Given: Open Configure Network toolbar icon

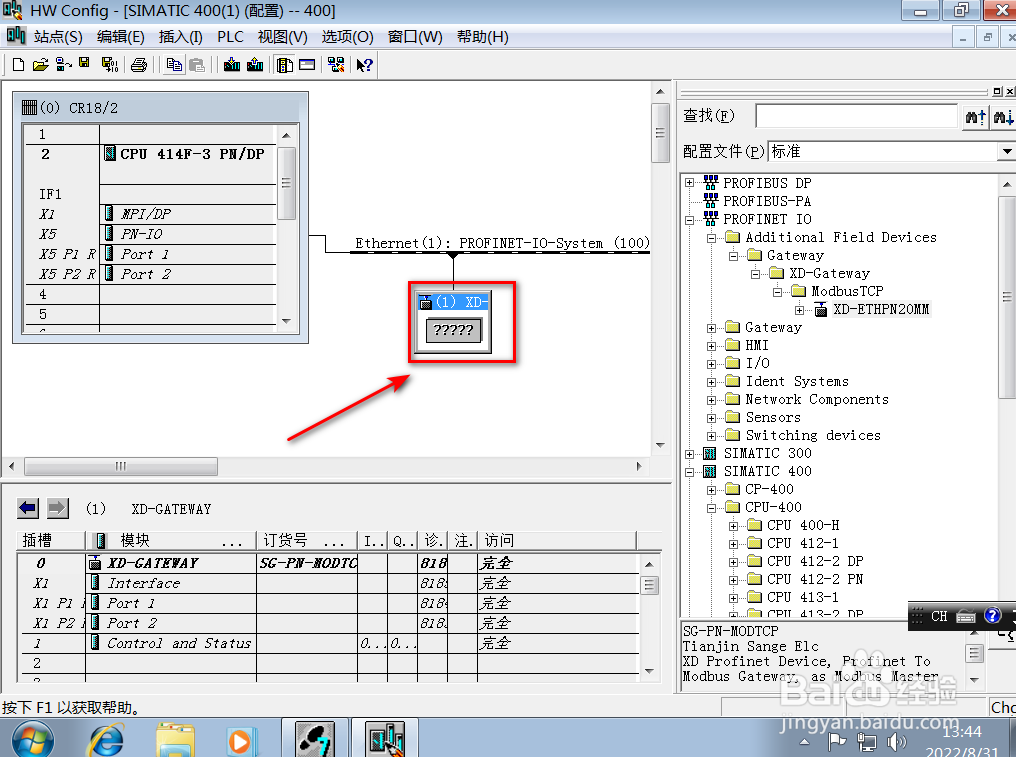Looking at the screenshot, I should (336, 65).
